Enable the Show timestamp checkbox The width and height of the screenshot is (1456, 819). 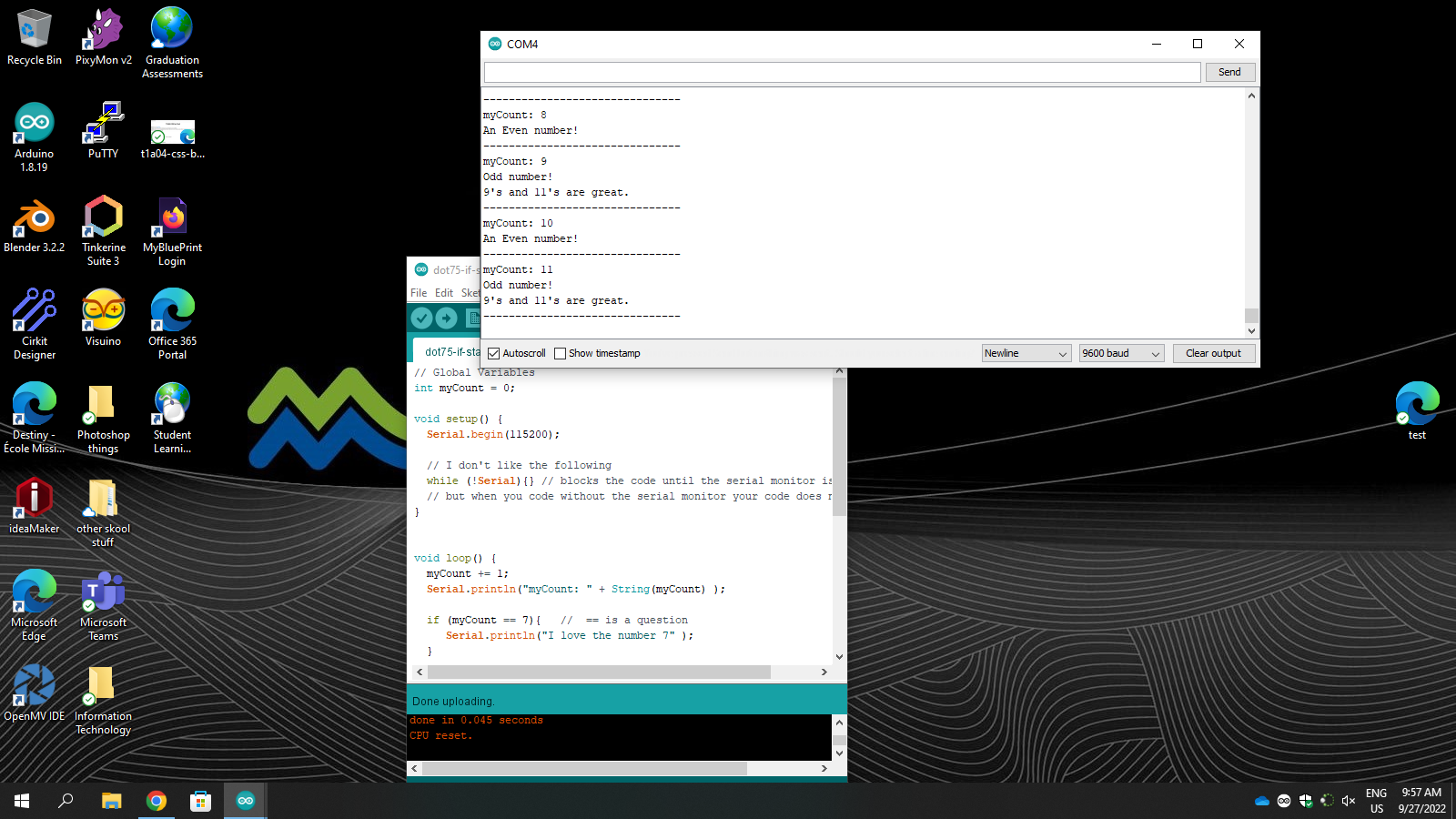(x=561, y=353)
